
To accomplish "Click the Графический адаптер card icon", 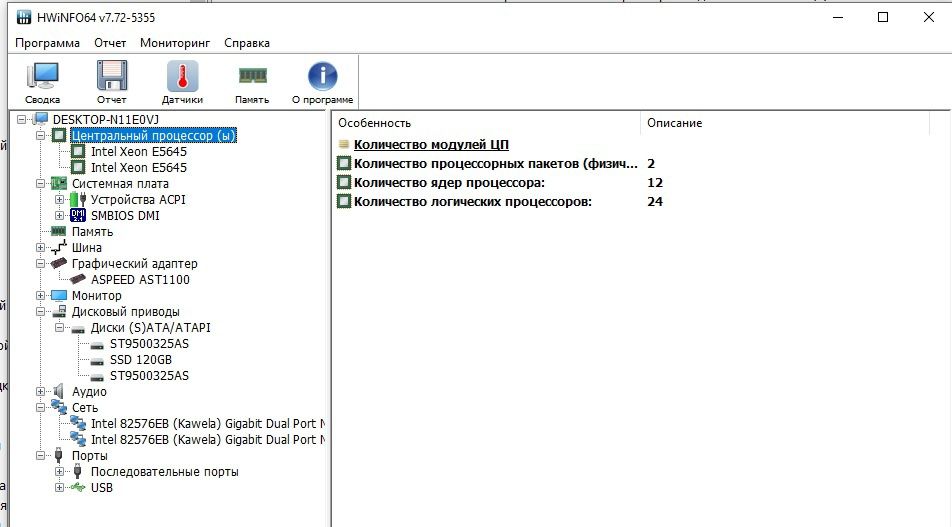I will pyautogui.click(x=59, y=263).
